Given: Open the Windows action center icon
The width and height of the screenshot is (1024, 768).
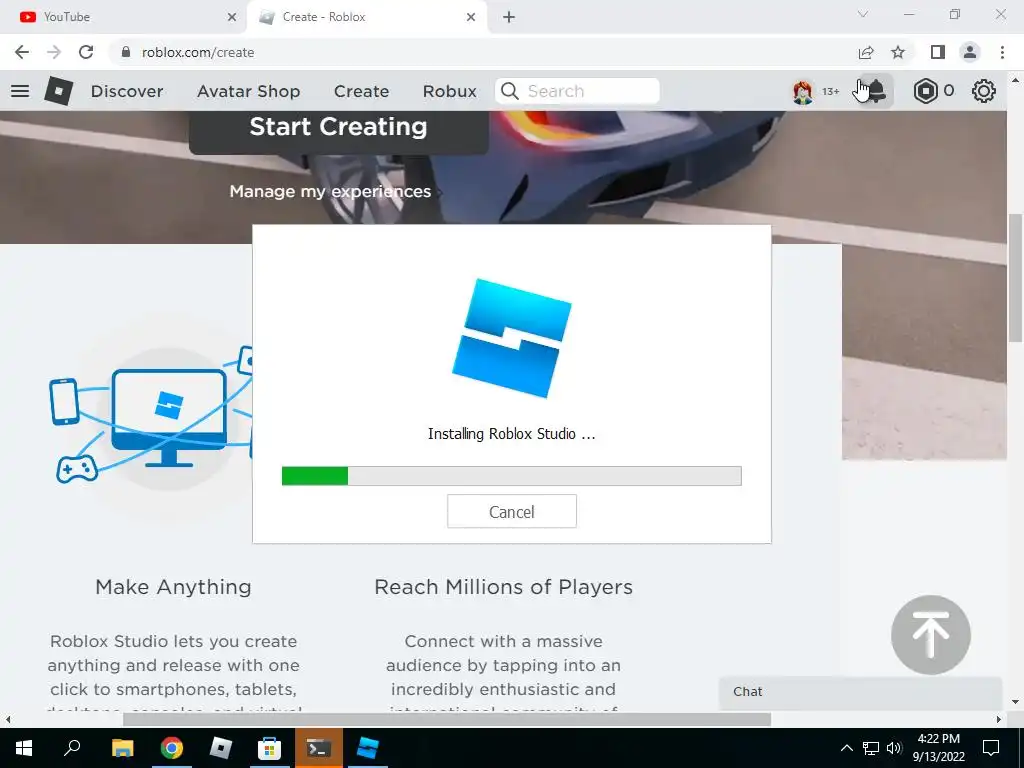Looking at the screenshot, I should [x=991, y=748].
